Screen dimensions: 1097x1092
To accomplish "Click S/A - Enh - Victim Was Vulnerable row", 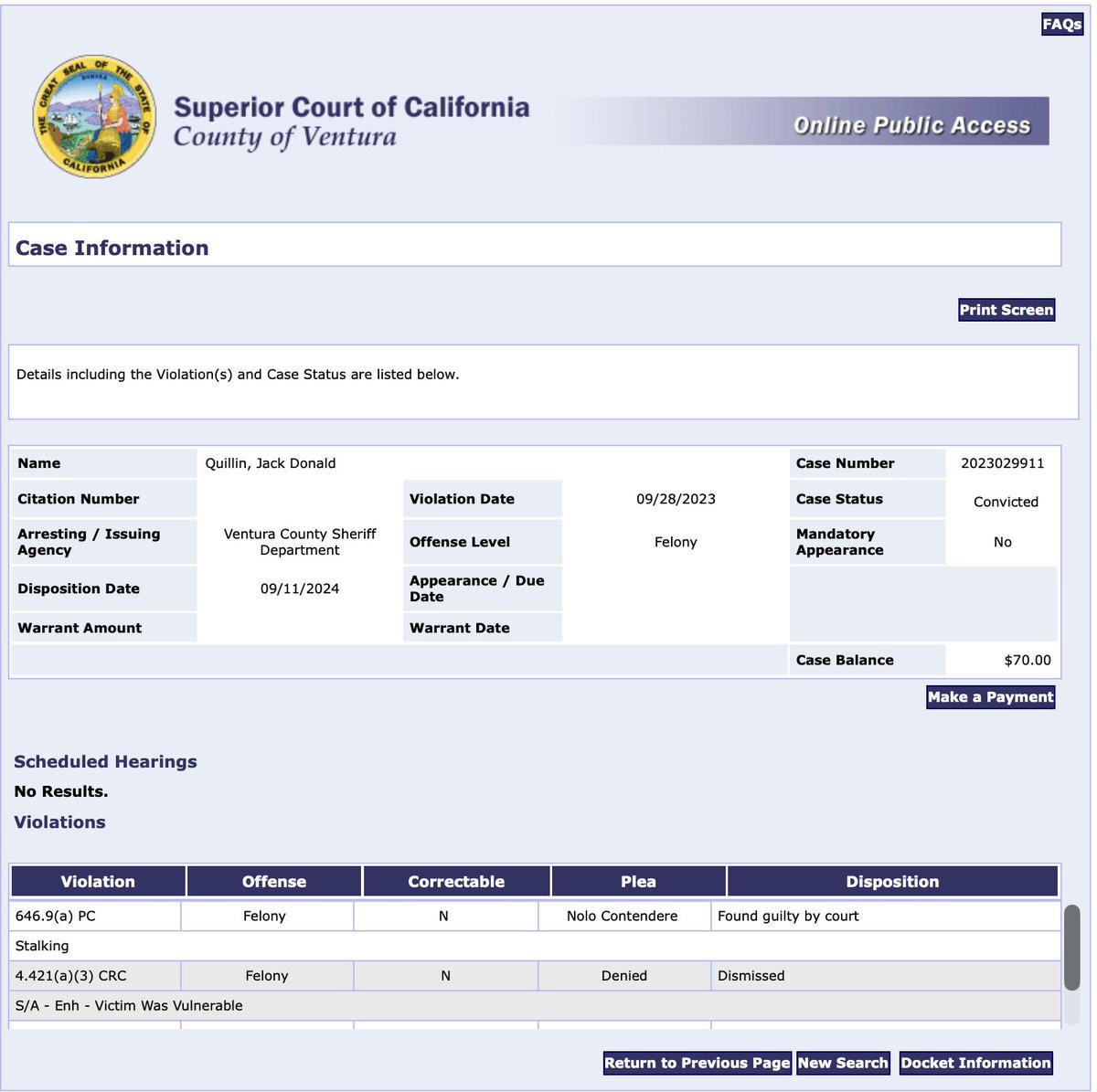I will click(535, 1005).
